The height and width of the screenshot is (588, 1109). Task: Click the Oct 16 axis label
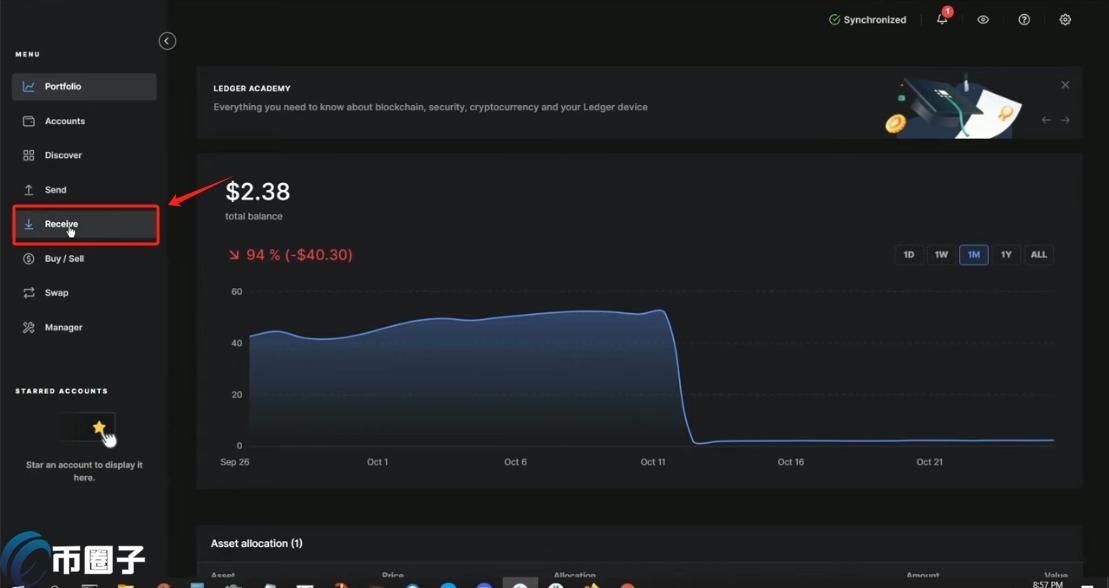pyautogui.click(x=791, y=462)
